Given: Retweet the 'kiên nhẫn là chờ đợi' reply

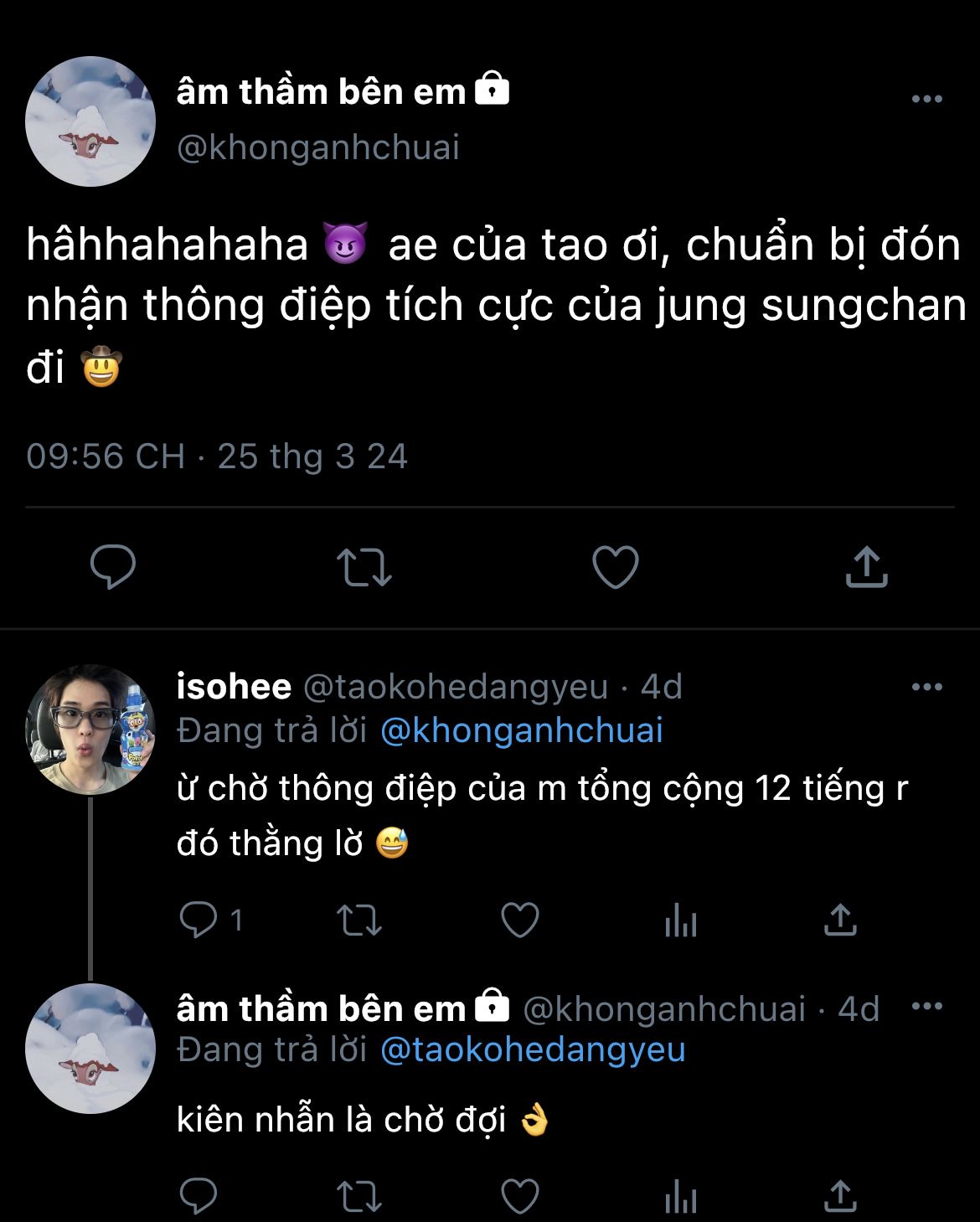Looking at the screenshot, I should [359, 1196].
